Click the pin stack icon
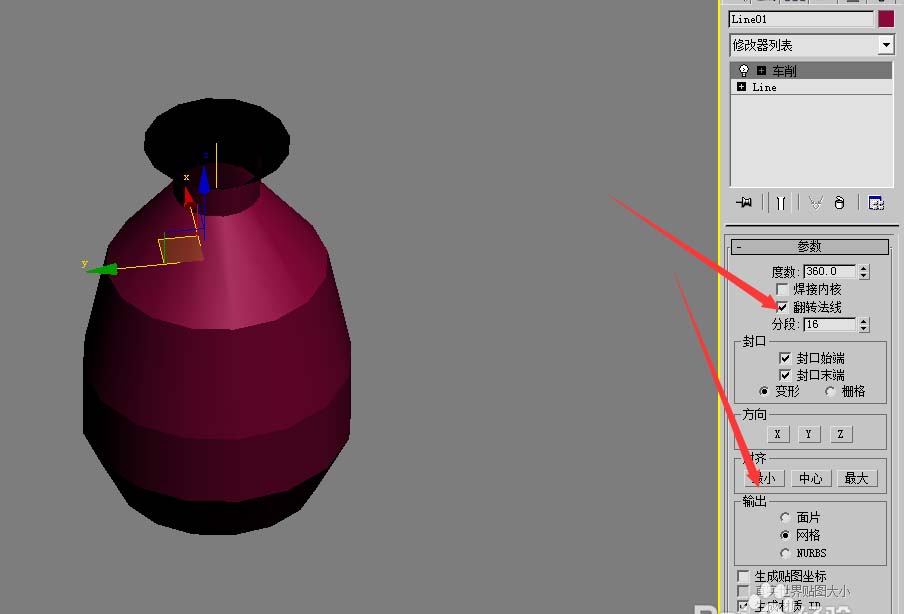The image size is (904, 614). pos(743,202)
